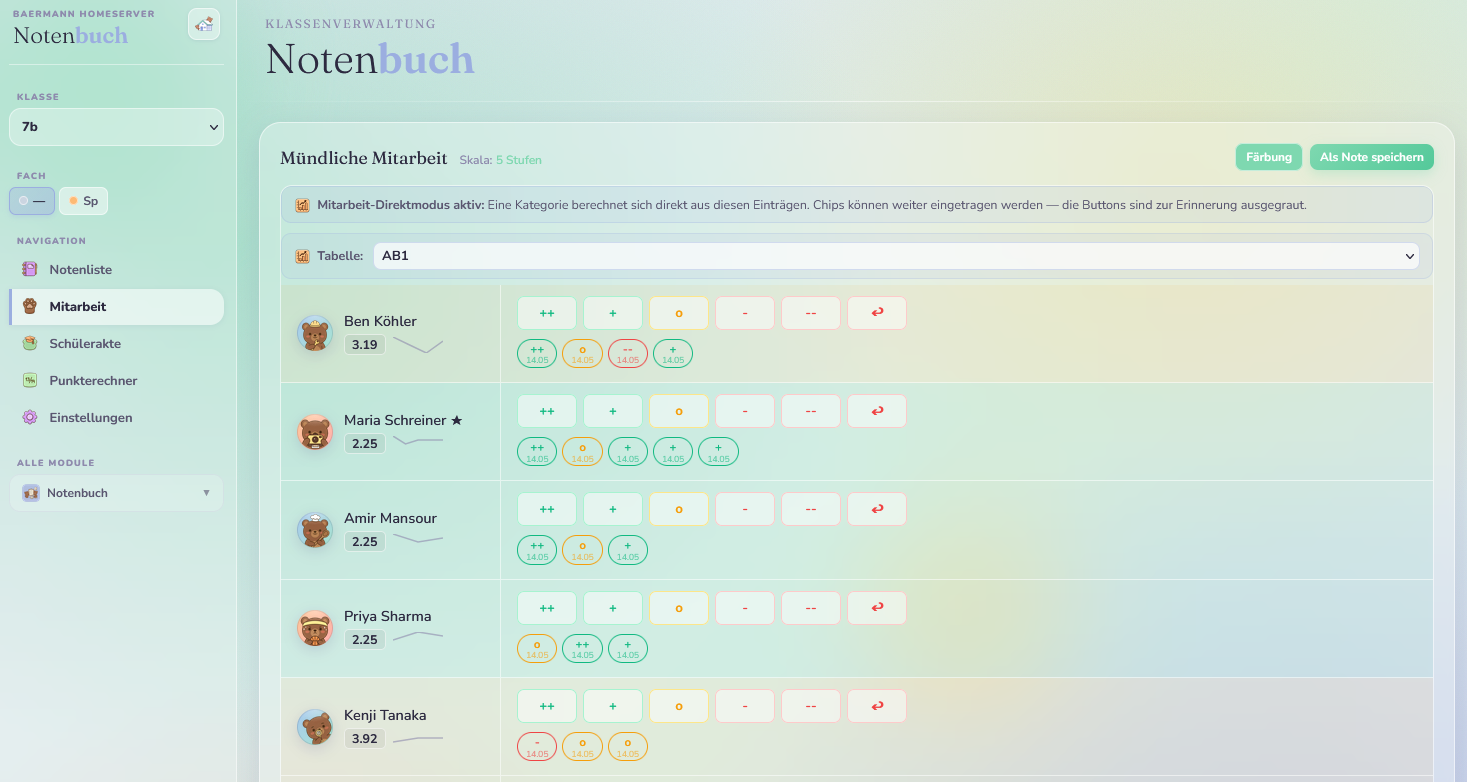Toggle Färbung coloring
Image resolution: width=1467 pixels, height=782 pixels.
click(x=1269, y=157)
